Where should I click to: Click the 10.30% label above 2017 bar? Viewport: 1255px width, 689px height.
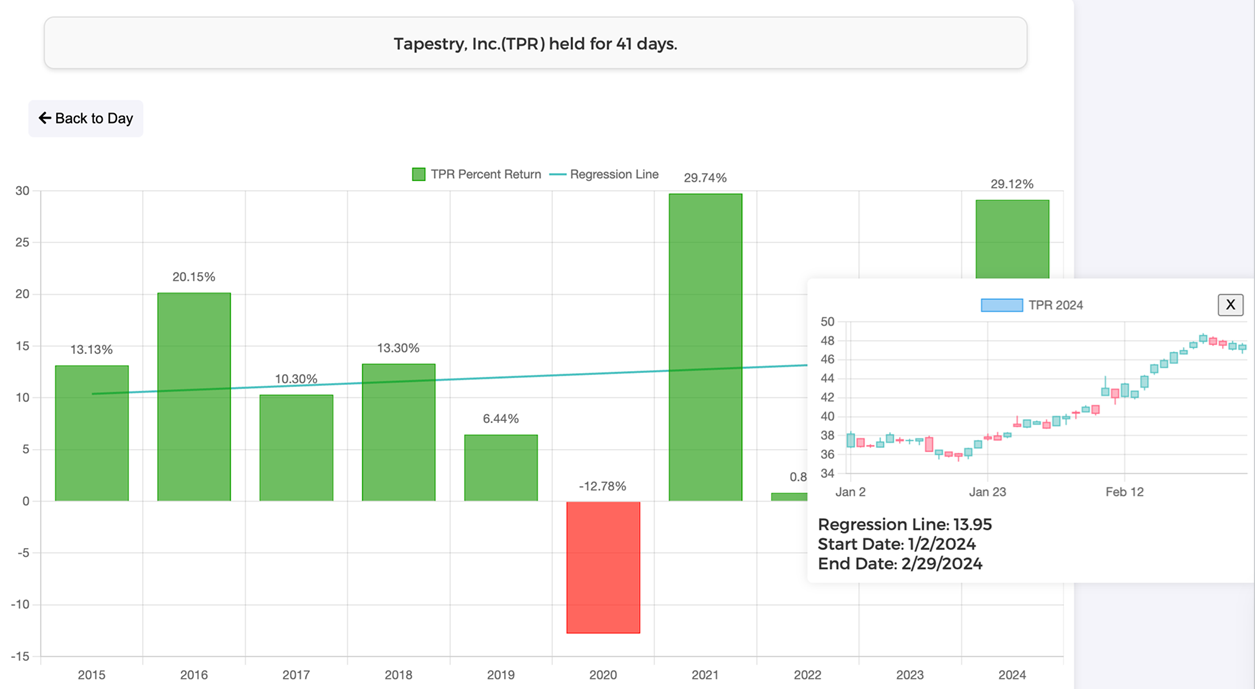[x=296, y=379]
